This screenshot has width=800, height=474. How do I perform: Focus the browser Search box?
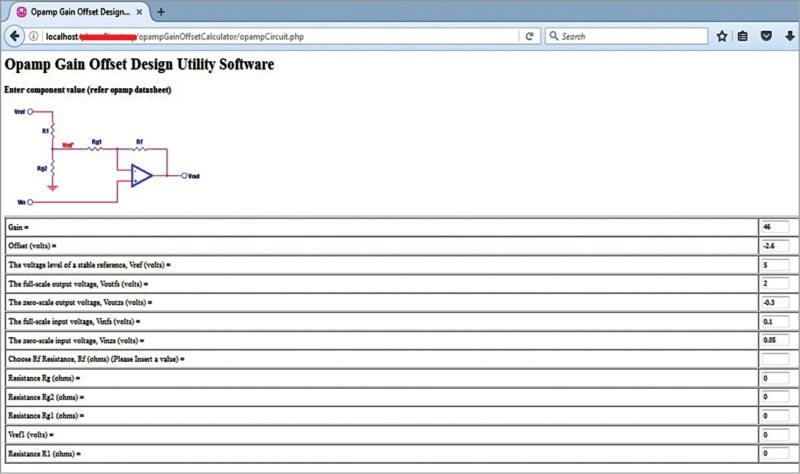pos(630,36)
